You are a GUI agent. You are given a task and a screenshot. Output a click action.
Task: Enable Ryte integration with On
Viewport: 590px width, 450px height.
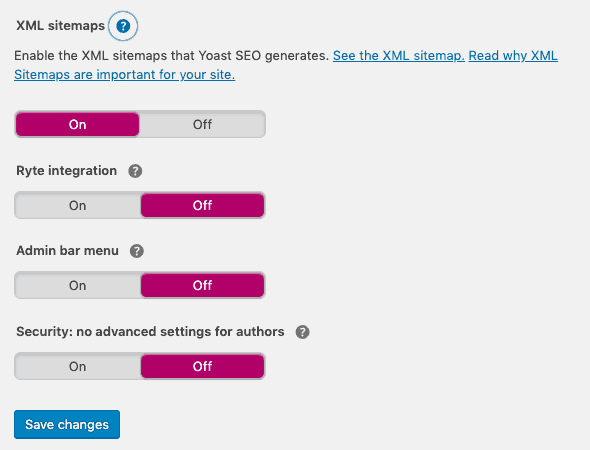tap(78, 205)
